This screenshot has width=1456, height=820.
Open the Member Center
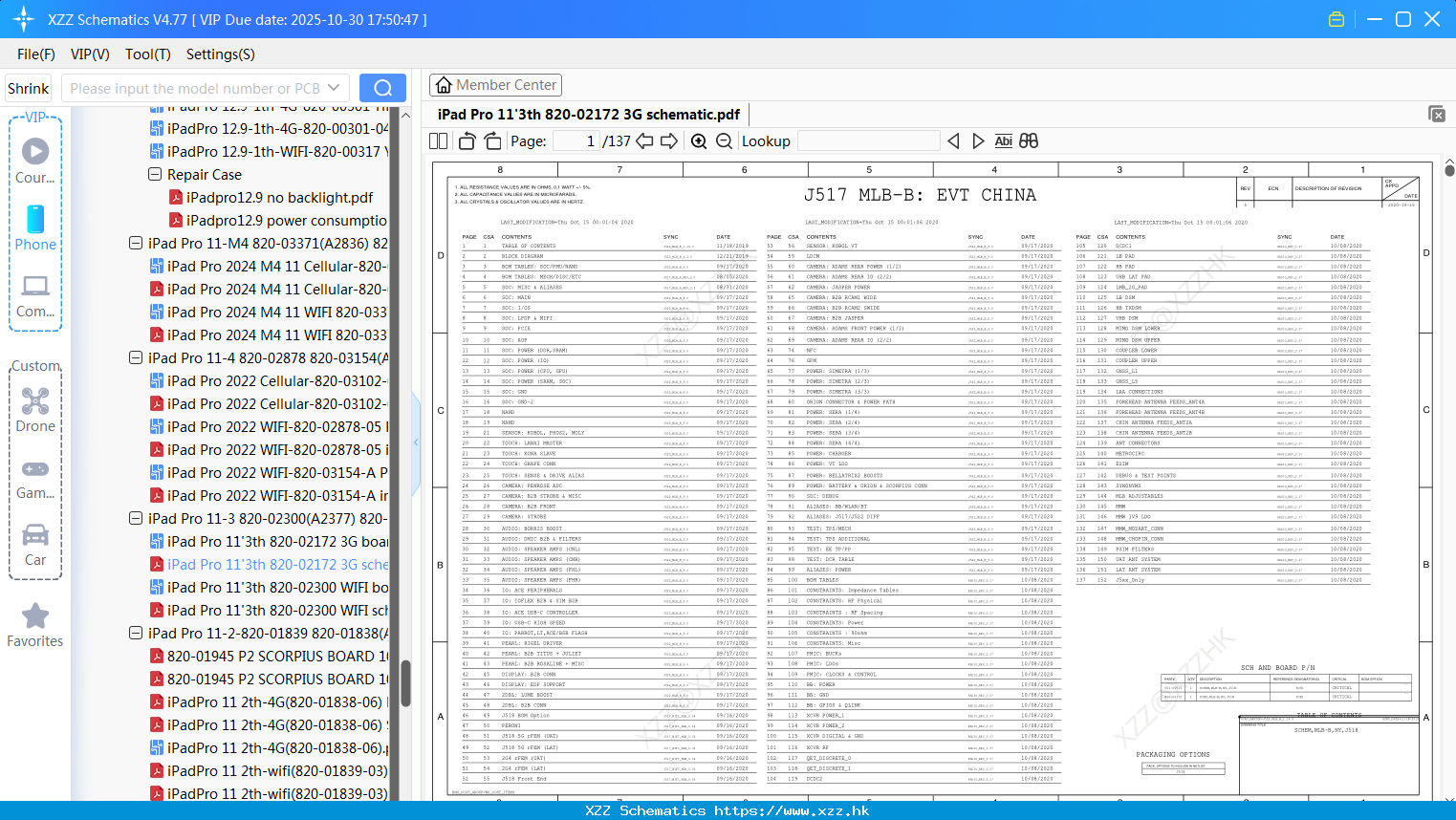tap(495, 85)
